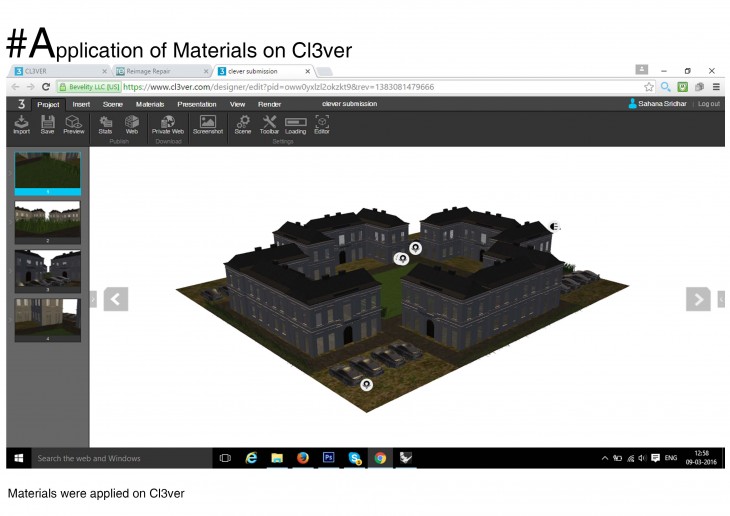This screenshot has width=730, height=516.
Task: Go to previous view with left arrow
Action: point(116,299)
